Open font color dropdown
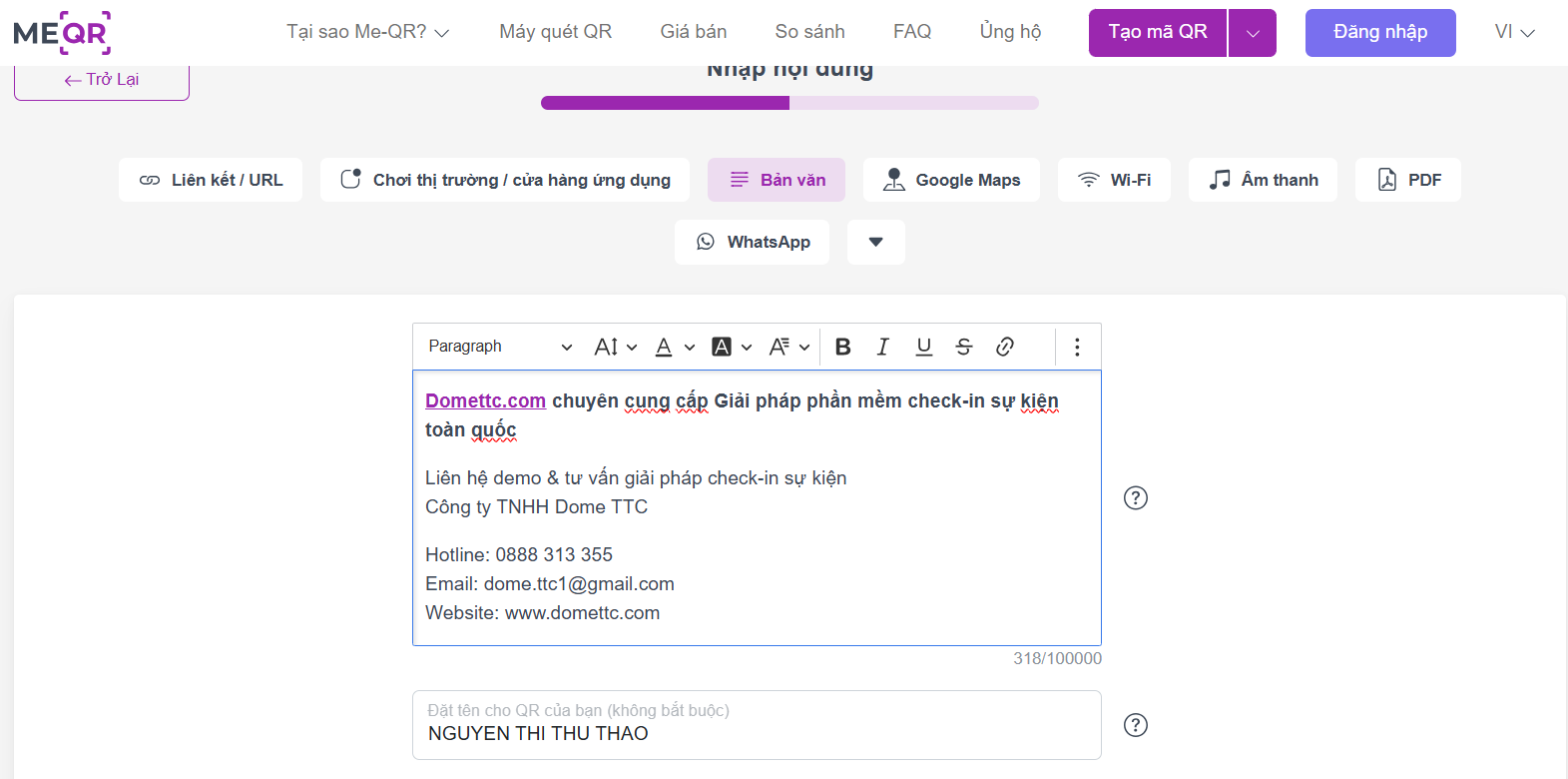 (675, 347)
